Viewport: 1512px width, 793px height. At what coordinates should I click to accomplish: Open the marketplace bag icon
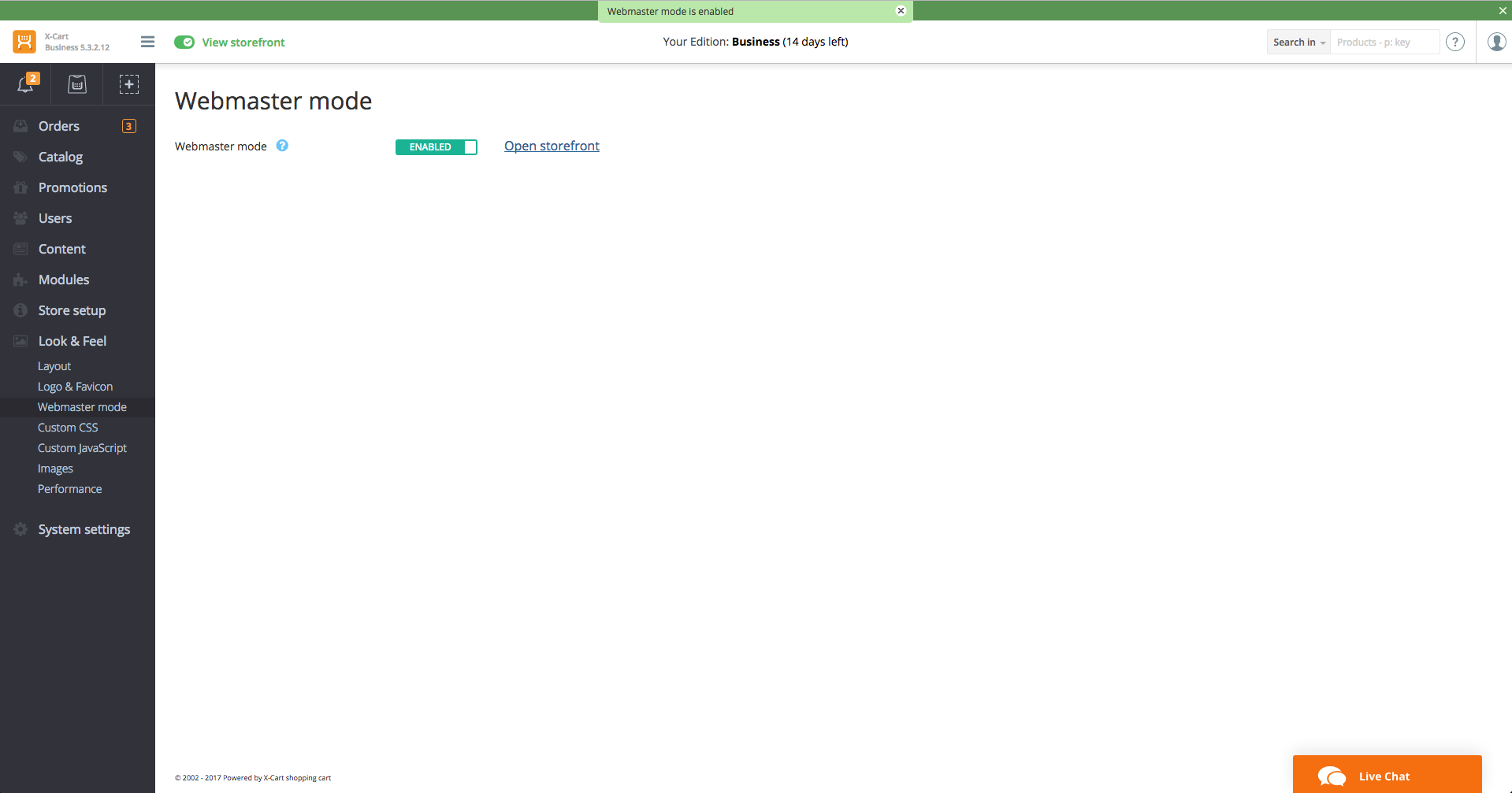[x=77, y=84]
